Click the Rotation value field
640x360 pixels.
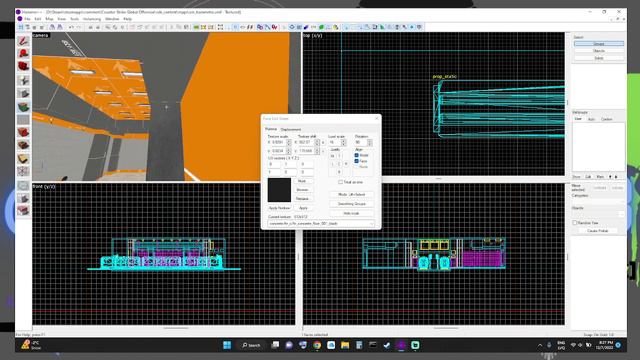361,142
